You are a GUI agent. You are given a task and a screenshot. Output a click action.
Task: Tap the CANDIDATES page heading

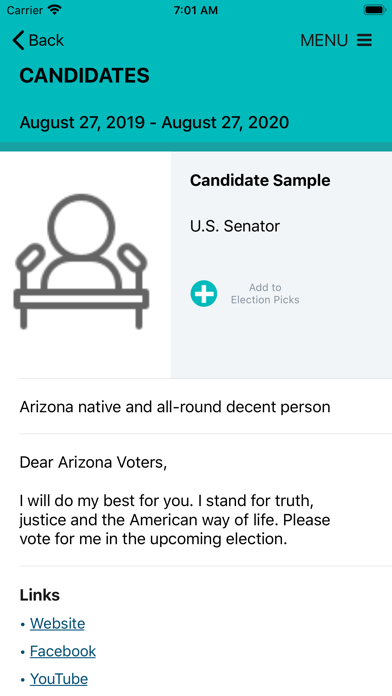[84, 76]
